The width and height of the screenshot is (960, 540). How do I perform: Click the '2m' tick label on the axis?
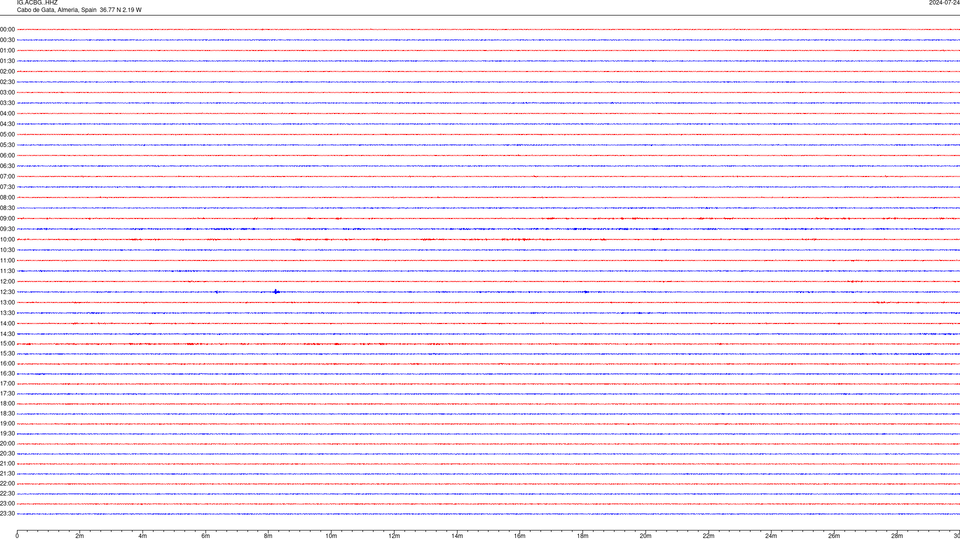80,536
